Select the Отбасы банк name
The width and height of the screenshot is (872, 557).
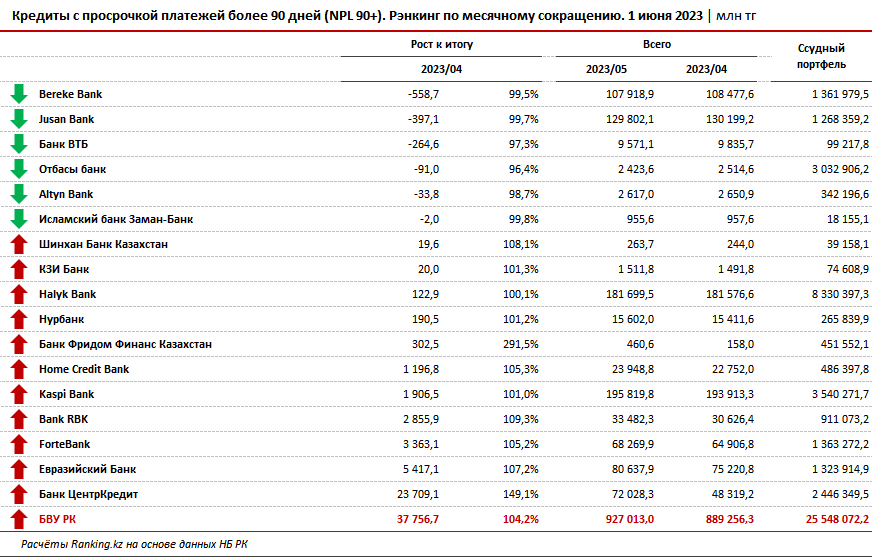click(72, 169)
